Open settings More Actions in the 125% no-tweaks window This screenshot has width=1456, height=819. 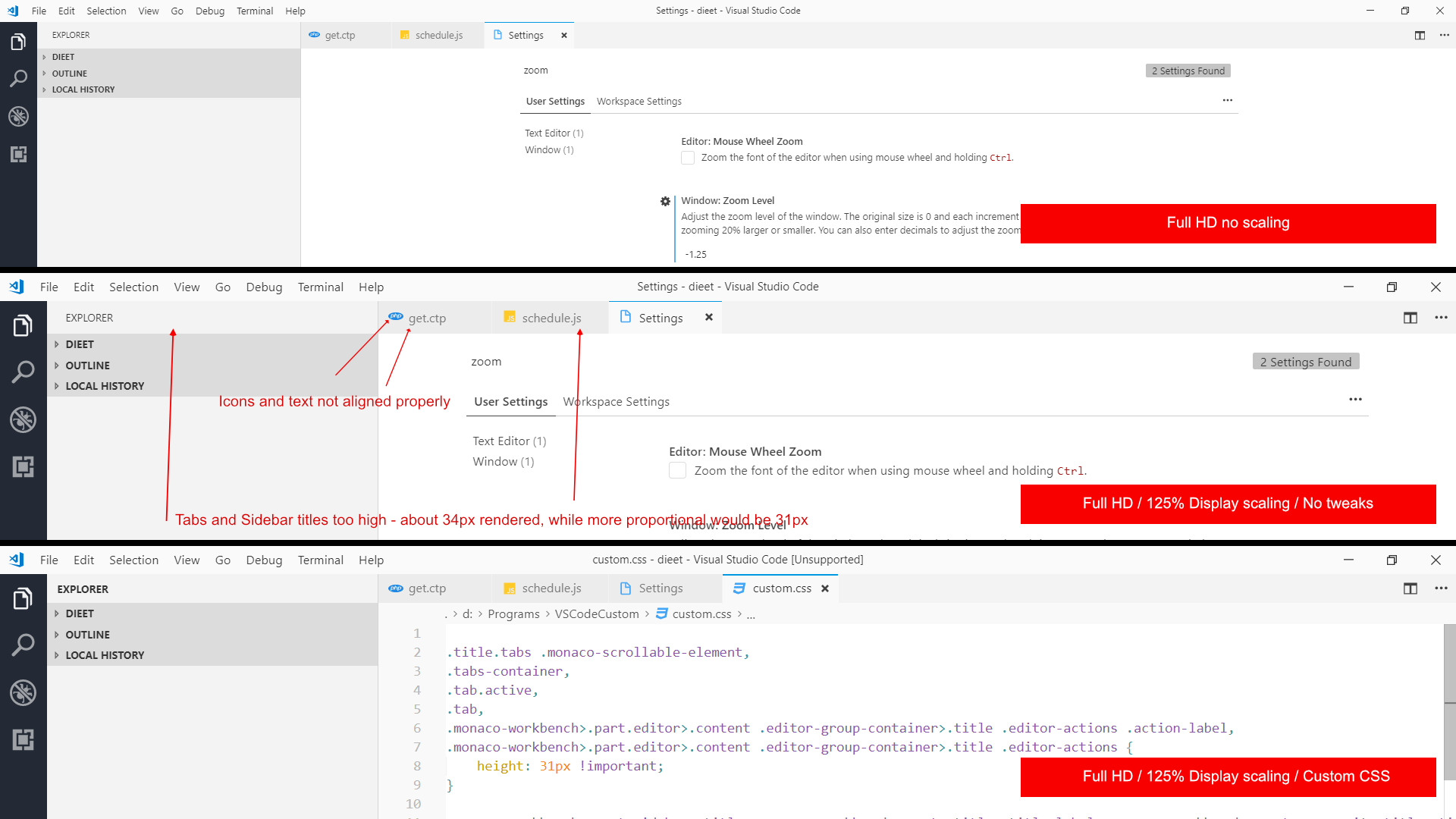(x=1355, y=400)
